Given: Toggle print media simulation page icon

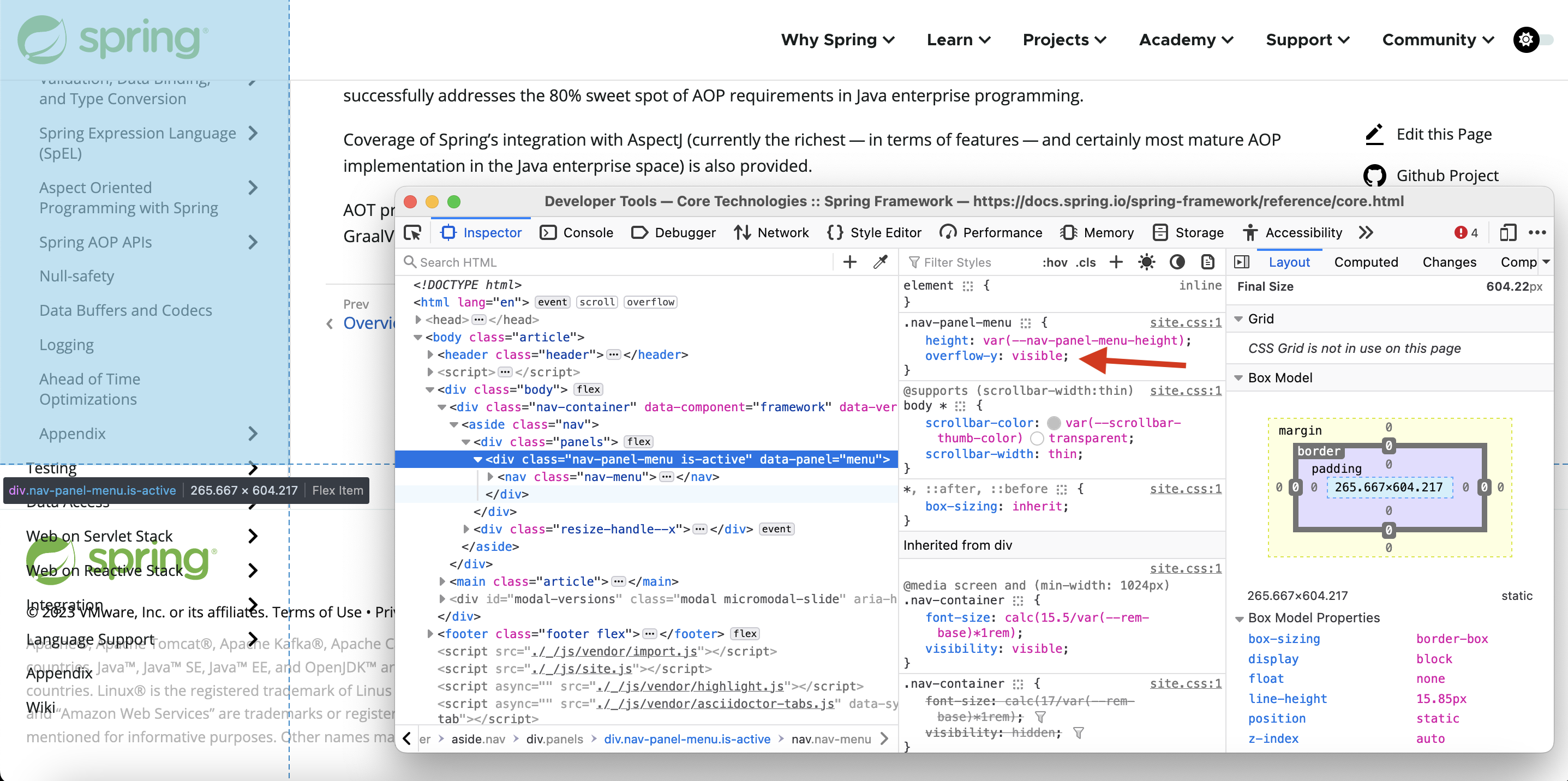Looking at the screenshot, I should point(1208,262).
